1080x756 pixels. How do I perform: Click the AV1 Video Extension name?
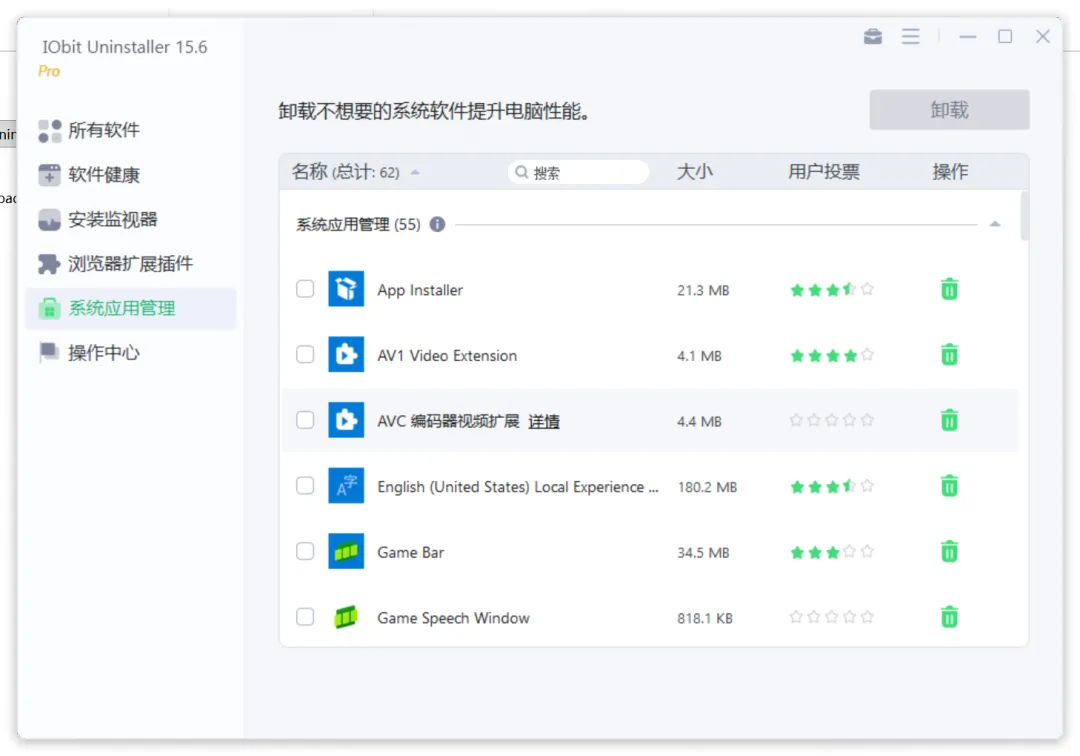[447, 356]
